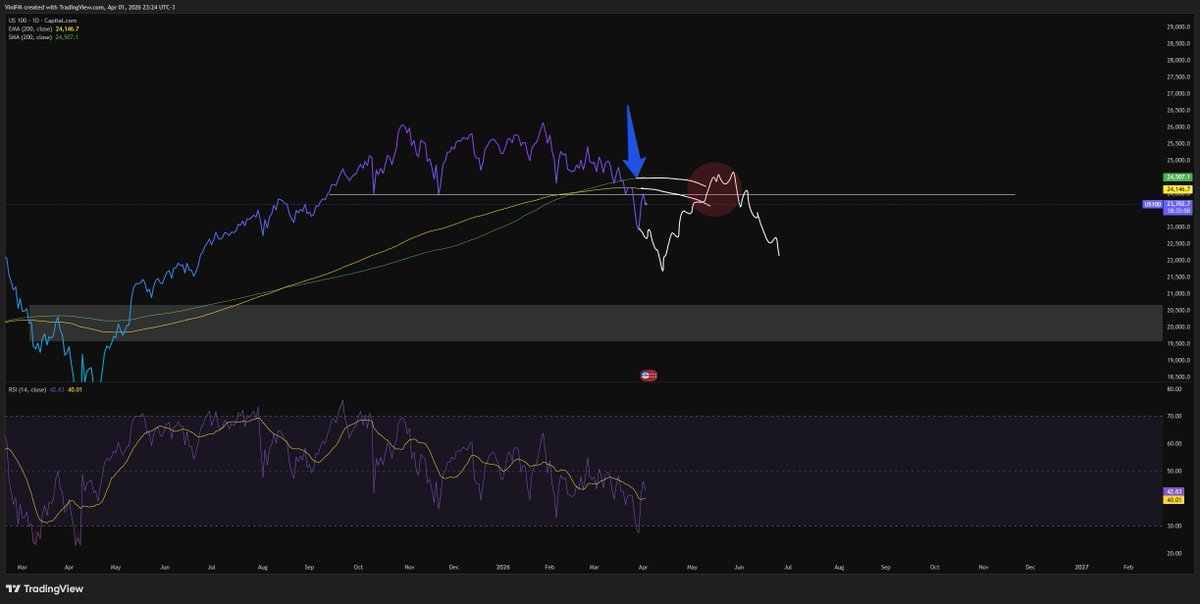
Task: Click the 20.00 label on the RSI axis
Action: [x=1173, y=553]
